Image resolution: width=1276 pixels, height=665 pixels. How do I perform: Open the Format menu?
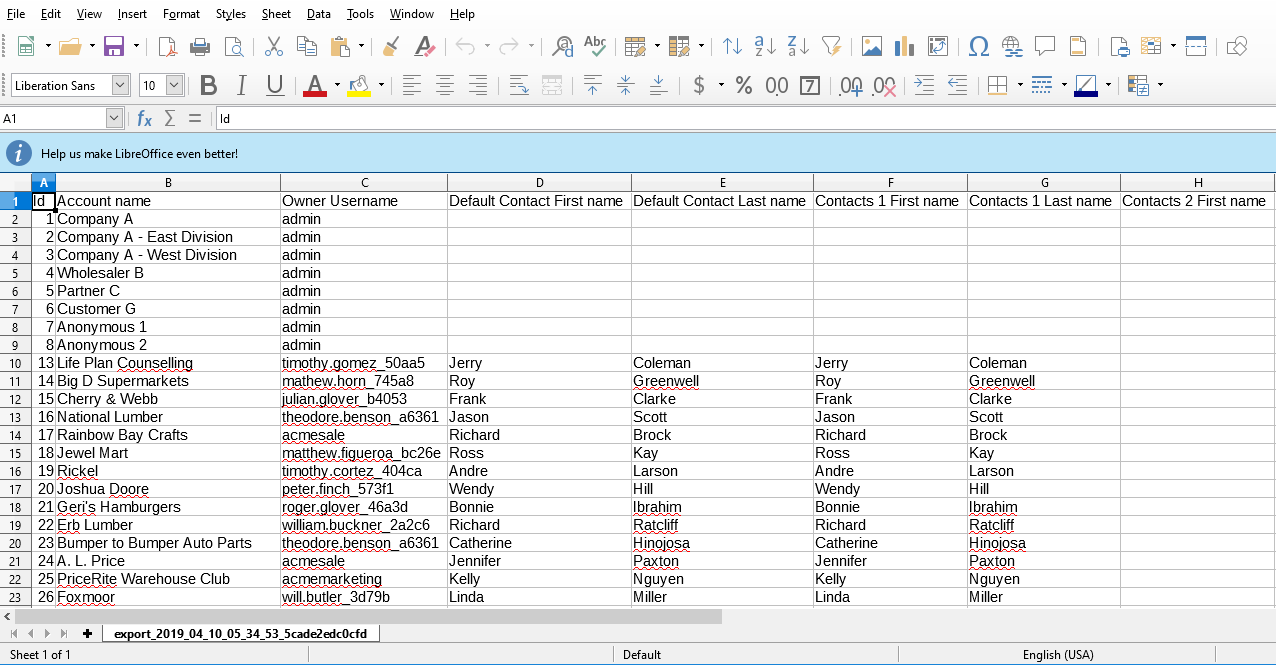click(x=181, y=14)
